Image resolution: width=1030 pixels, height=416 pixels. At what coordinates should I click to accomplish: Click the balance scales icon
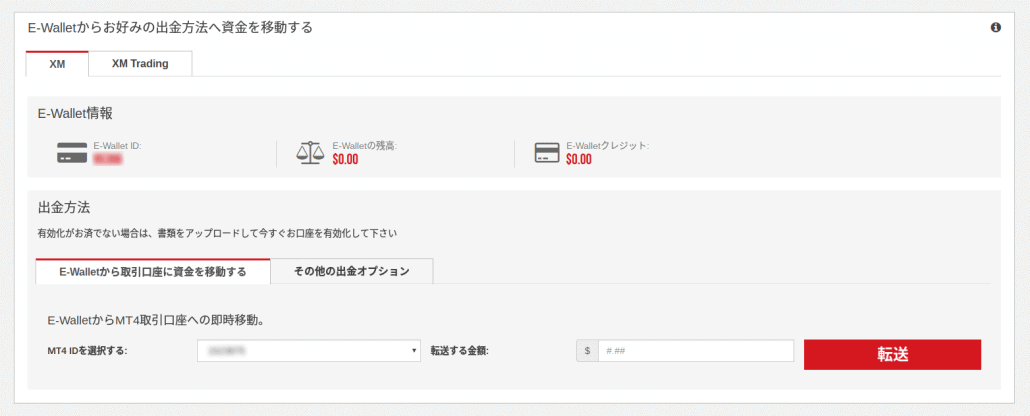click(x=311, y=153)
